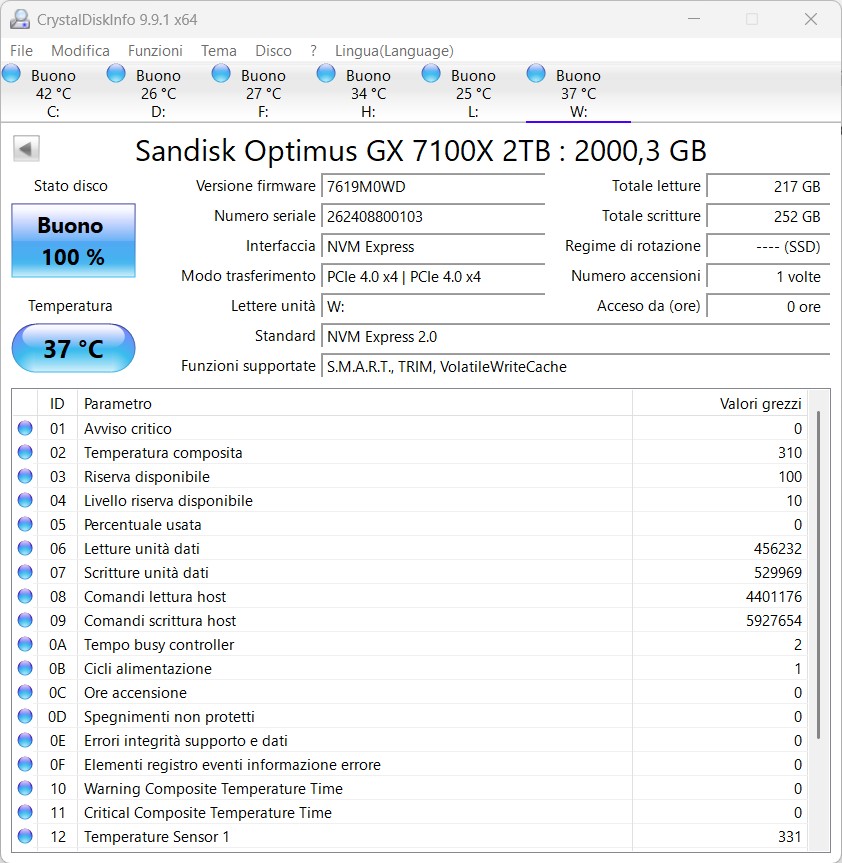The height and width of the screenshot is (863, 842).
Task: Click the Funzioni supportate field
Action: 576,367
